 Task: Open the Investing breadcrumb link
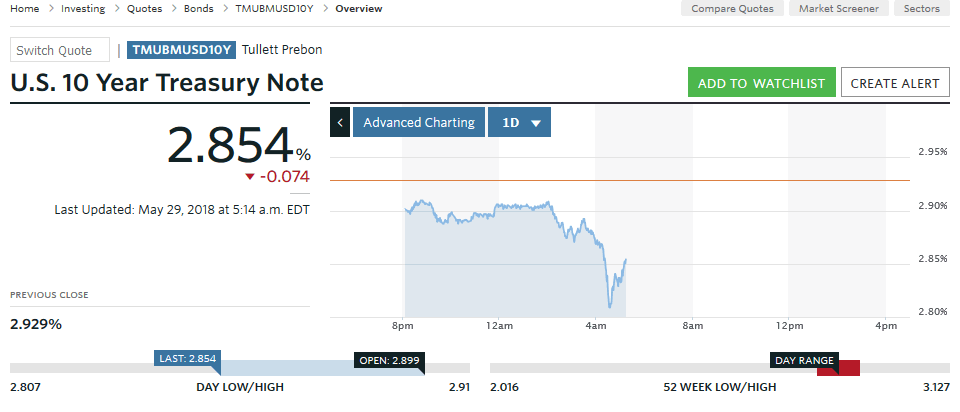83,9
